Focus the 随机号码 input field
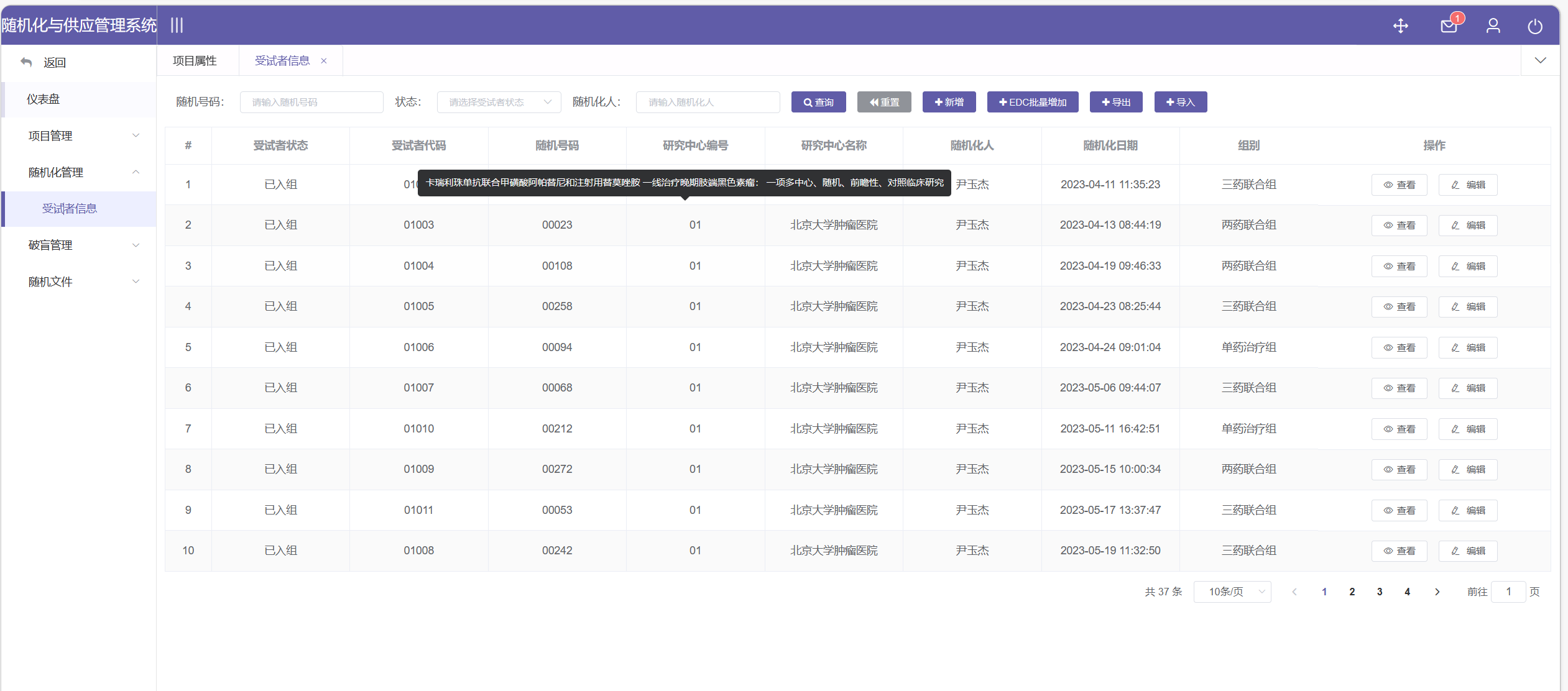Image resolution: width=1568 pixels, height=691 pixels. coord(311,102)
